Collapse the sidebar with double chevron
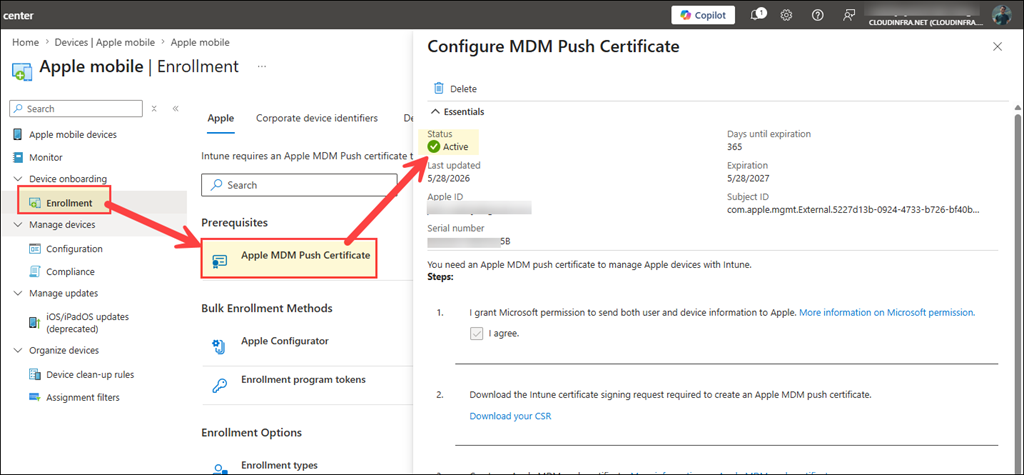Image resolution: width=1024 pixels, height=475 pixels. [x=176, y=108]
